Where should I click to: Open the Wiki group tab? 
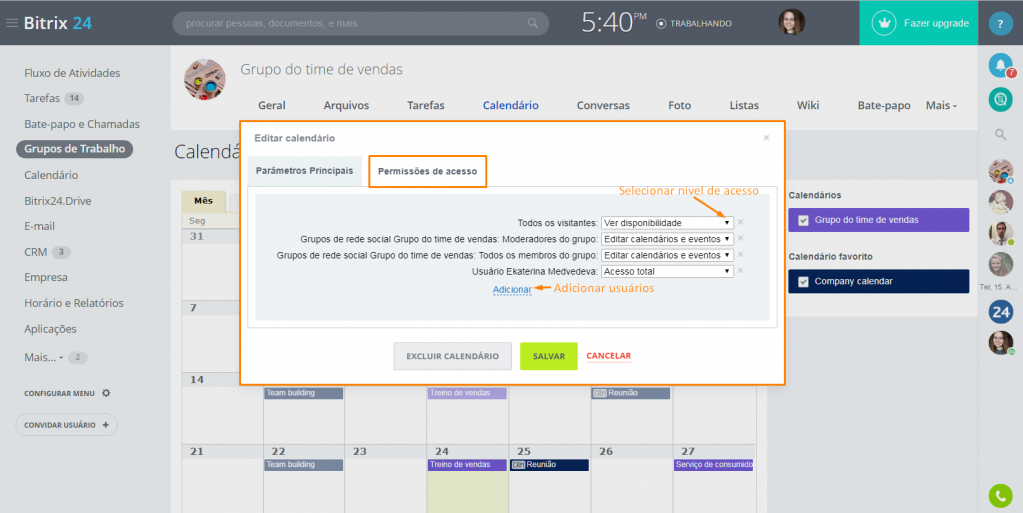point(808,105)
